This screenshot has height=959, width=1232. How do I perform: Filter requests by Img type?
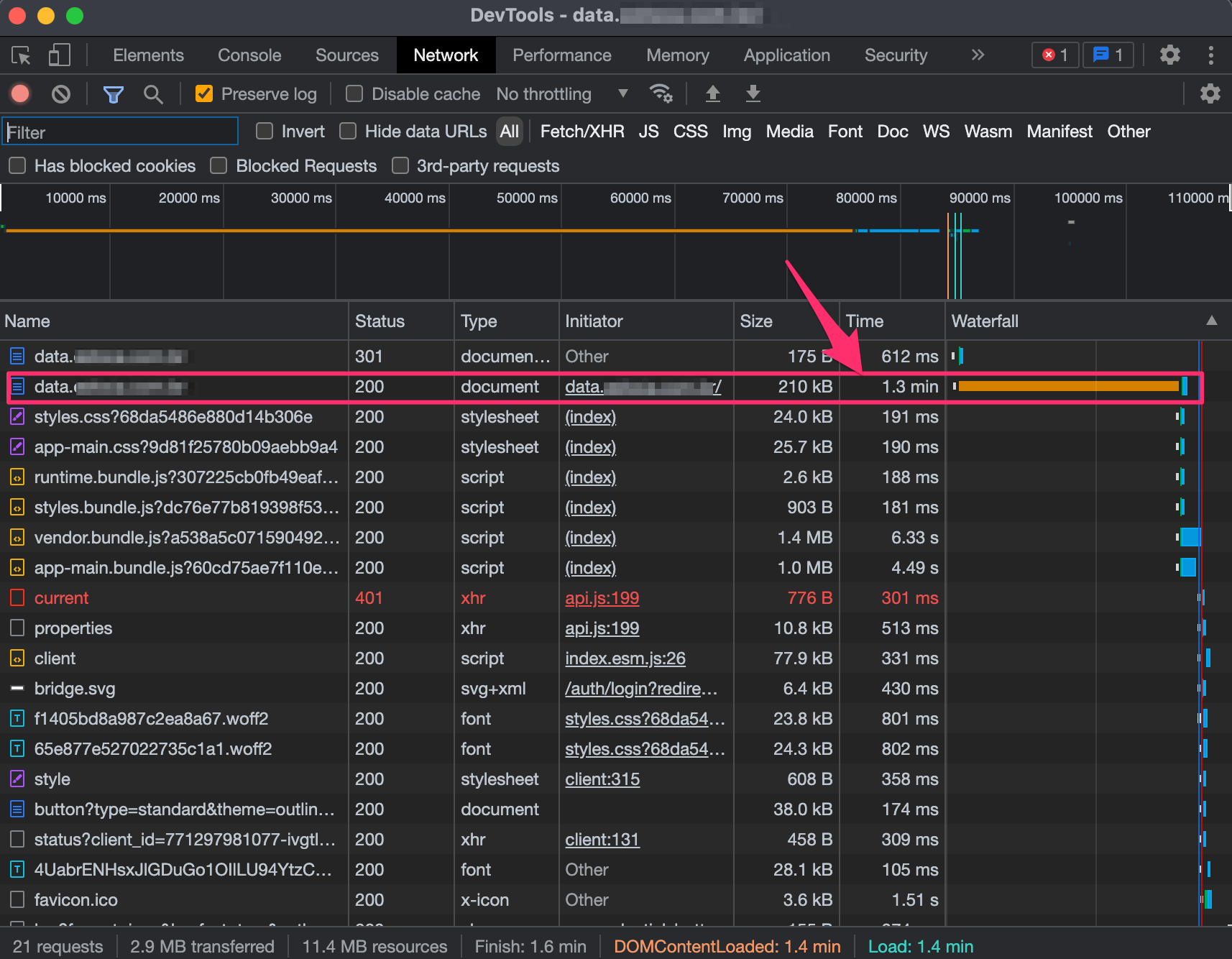pyautogui.click(x=737, y=132)
